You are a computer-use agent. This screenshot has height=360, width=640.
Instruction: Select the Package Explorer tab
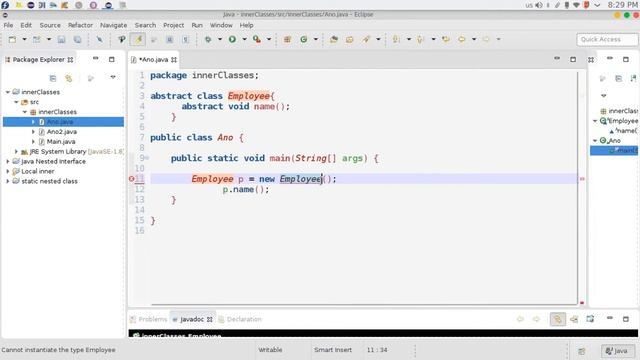[39, 60]
